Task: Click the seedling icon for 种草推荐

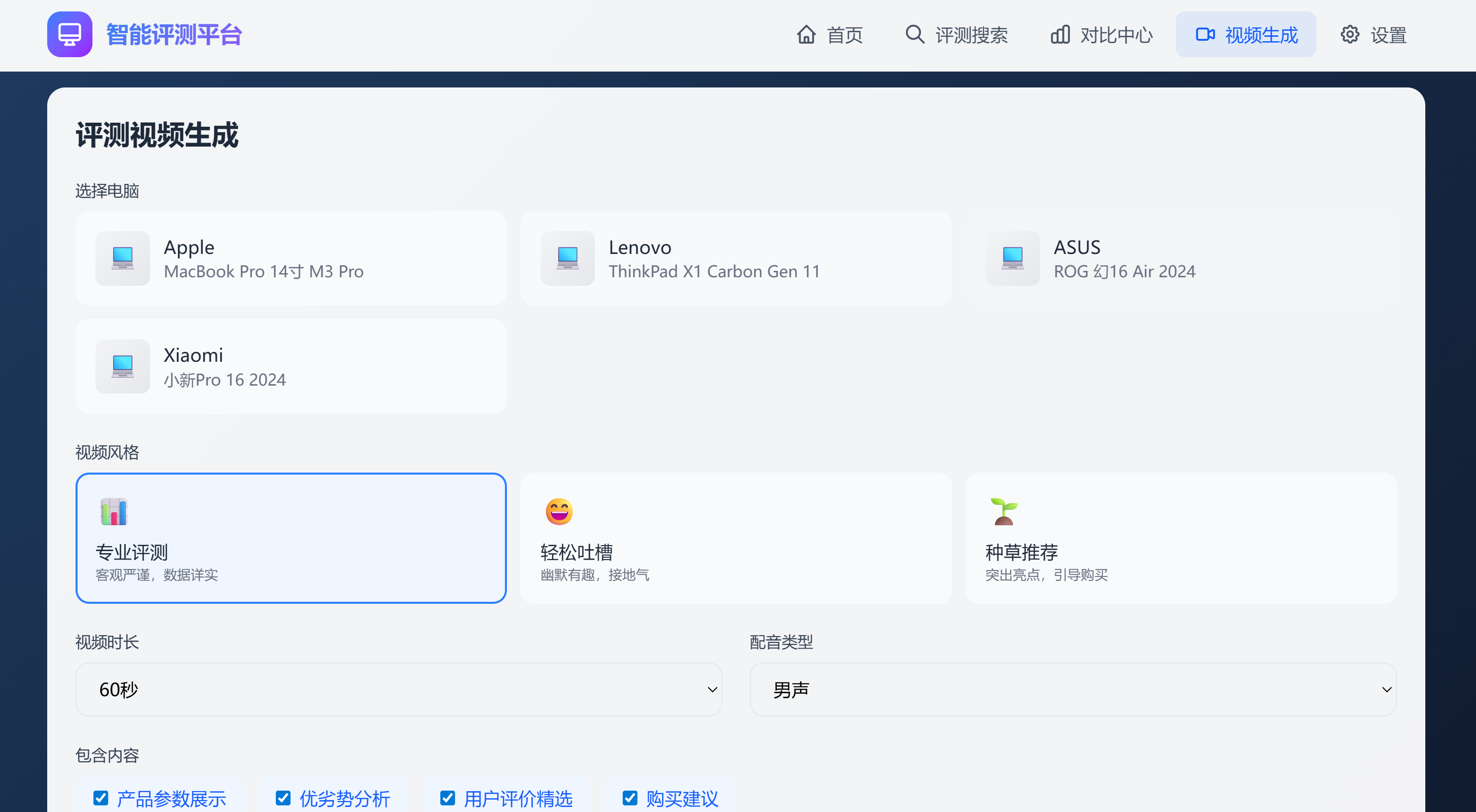Action: (x=1003, y=511)
